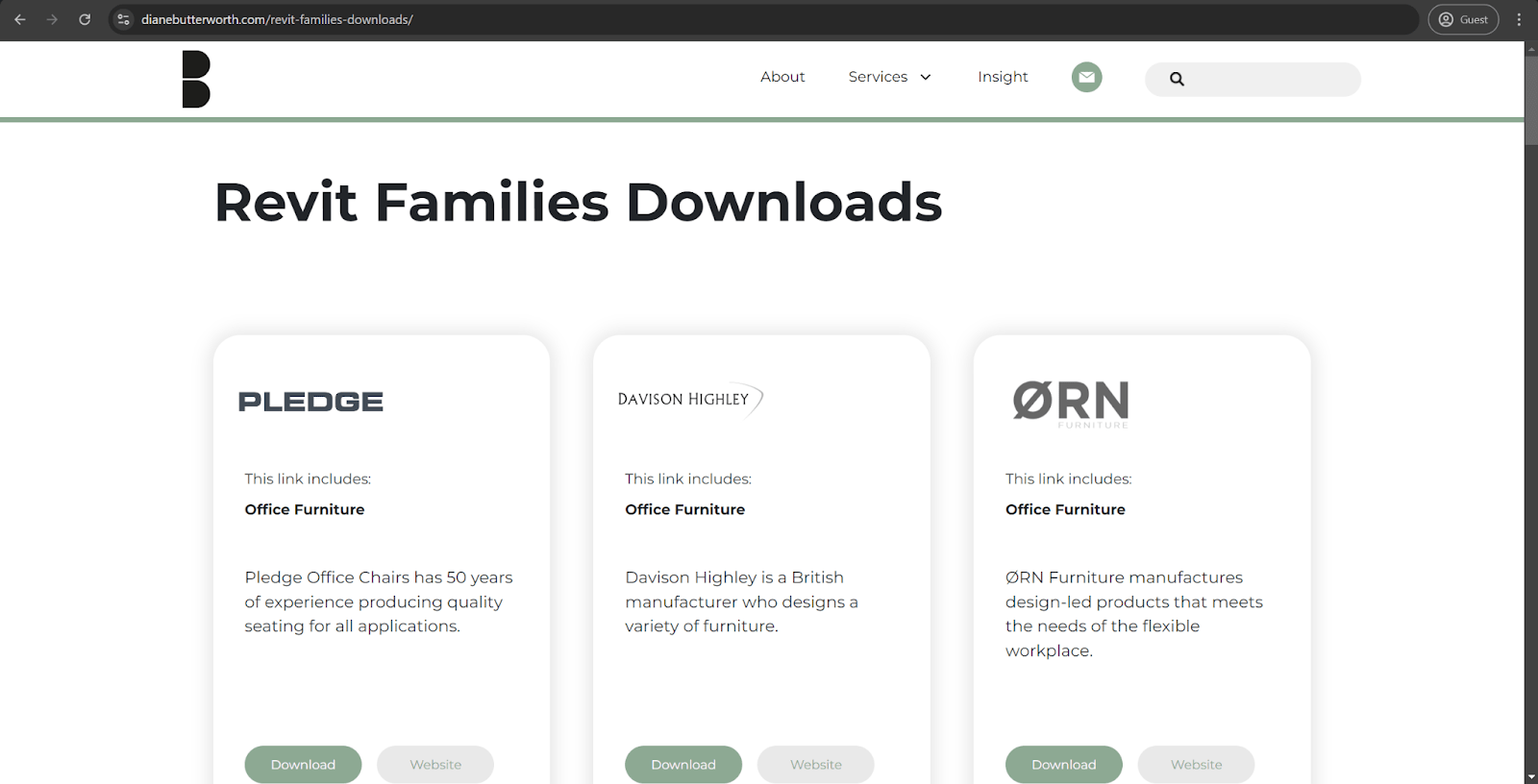Visit the Pledge website
This screenshot has height=784, width=1538.
coord(435,765)
